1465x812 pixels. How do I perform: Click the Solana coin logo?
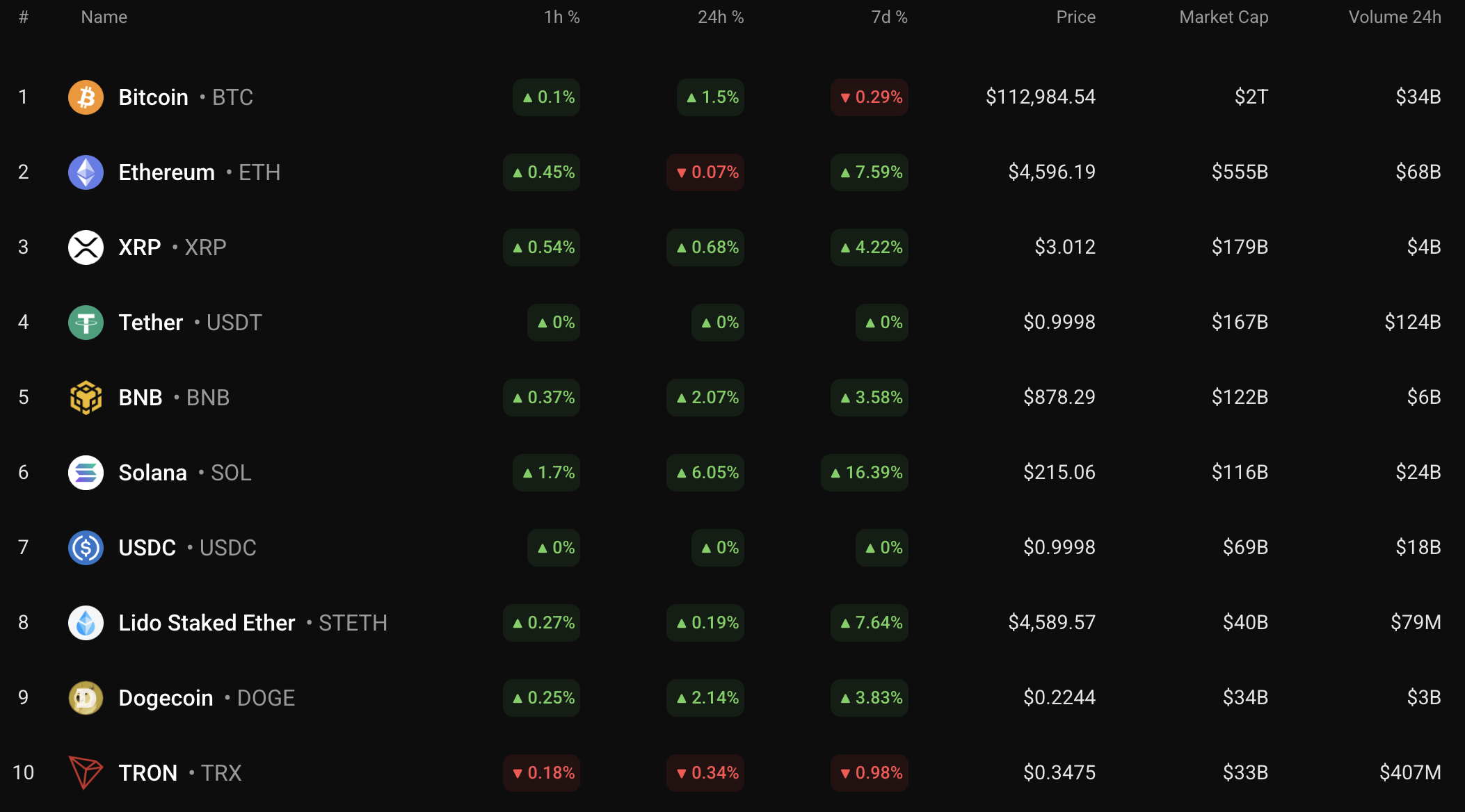tap(86, 473)
